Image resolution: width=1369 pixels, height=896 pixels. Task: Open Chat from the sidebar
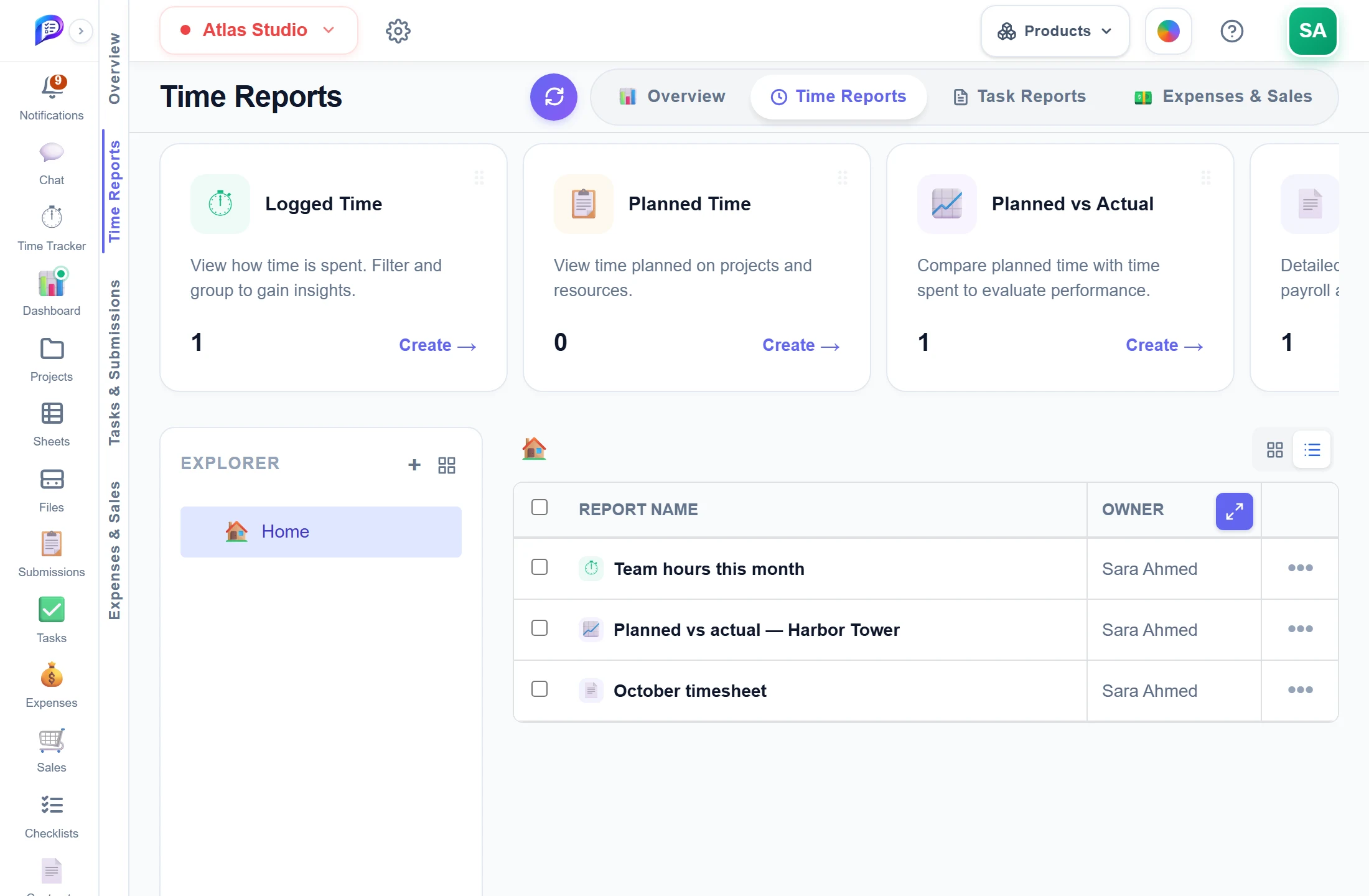tap(52, 164)
